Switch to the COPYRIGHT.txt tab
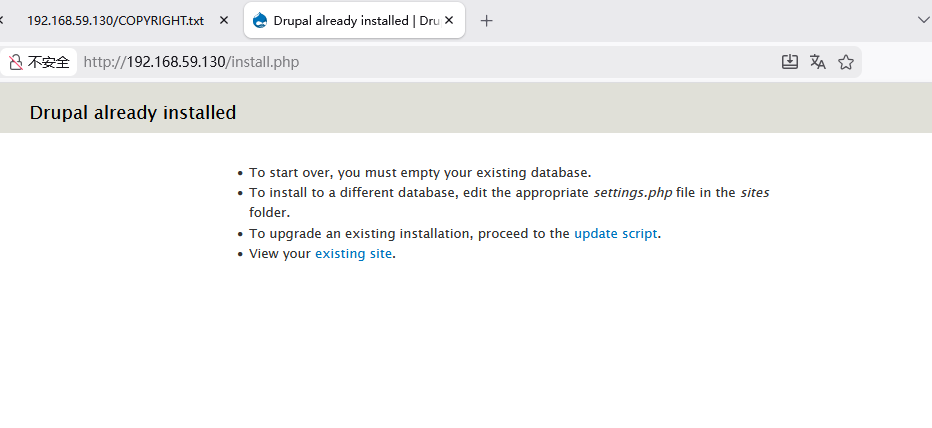This screenshot has height=428, width=932. (x=114, y=20)
